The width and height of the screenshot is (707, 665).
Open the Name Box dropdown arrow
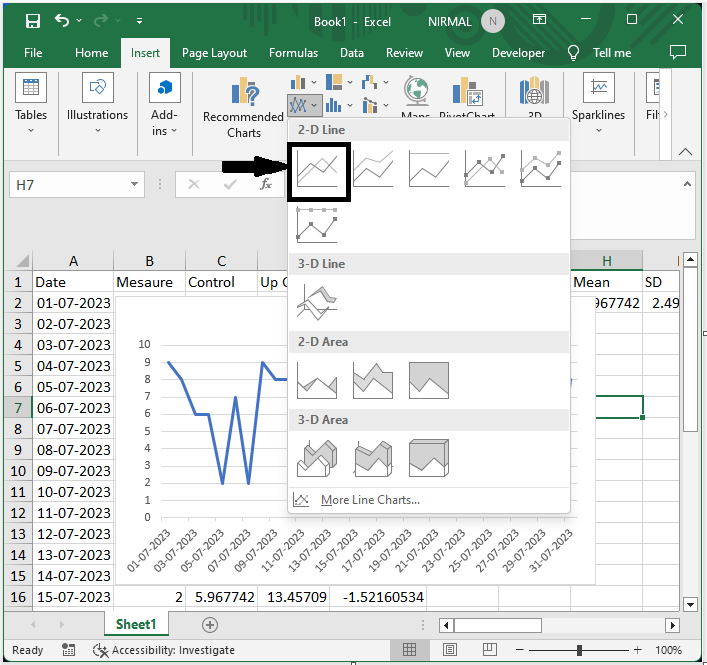tap(134, 184)
